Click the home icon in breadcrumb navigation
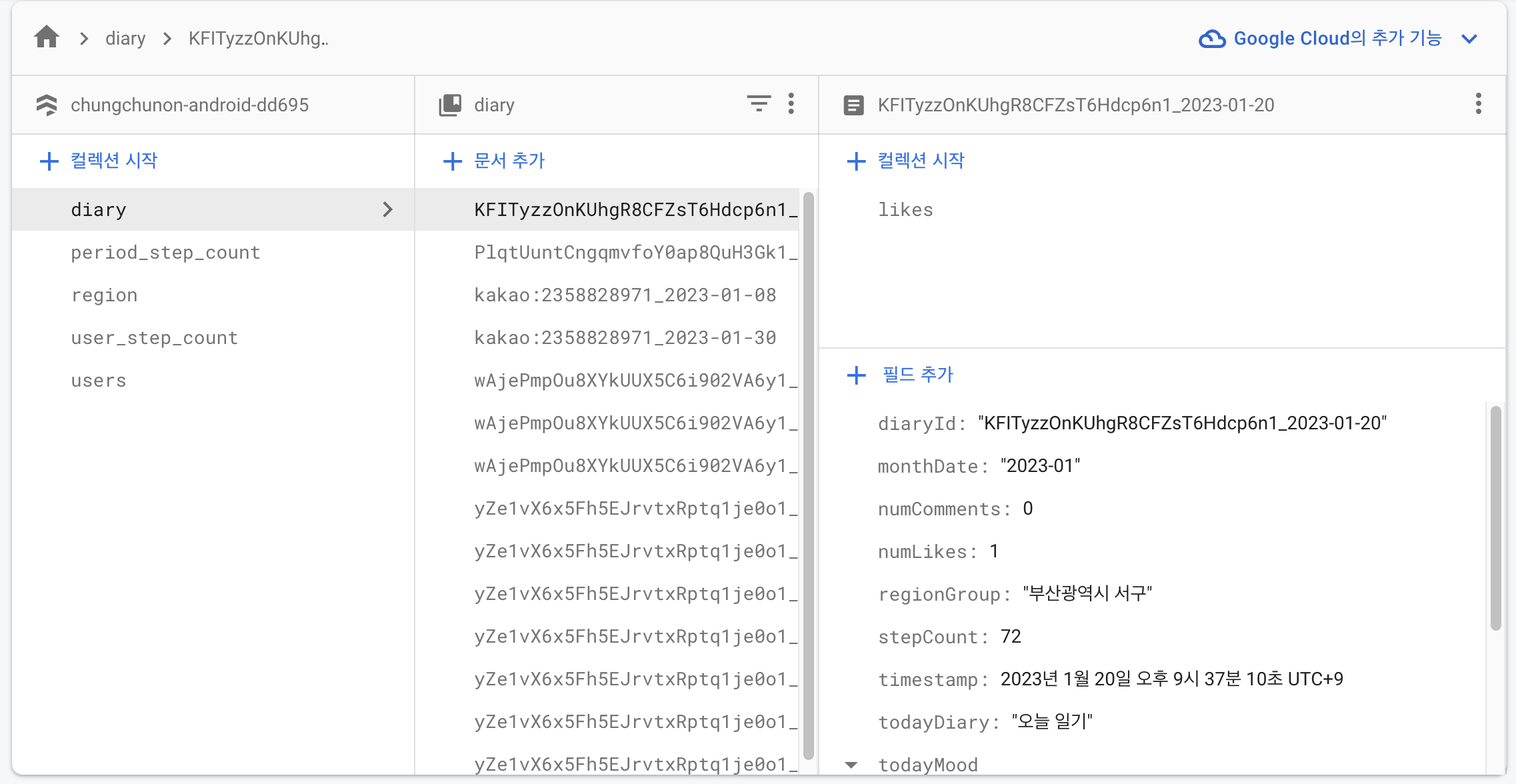This screenshot has height=784, width=1516. [46, 39]
